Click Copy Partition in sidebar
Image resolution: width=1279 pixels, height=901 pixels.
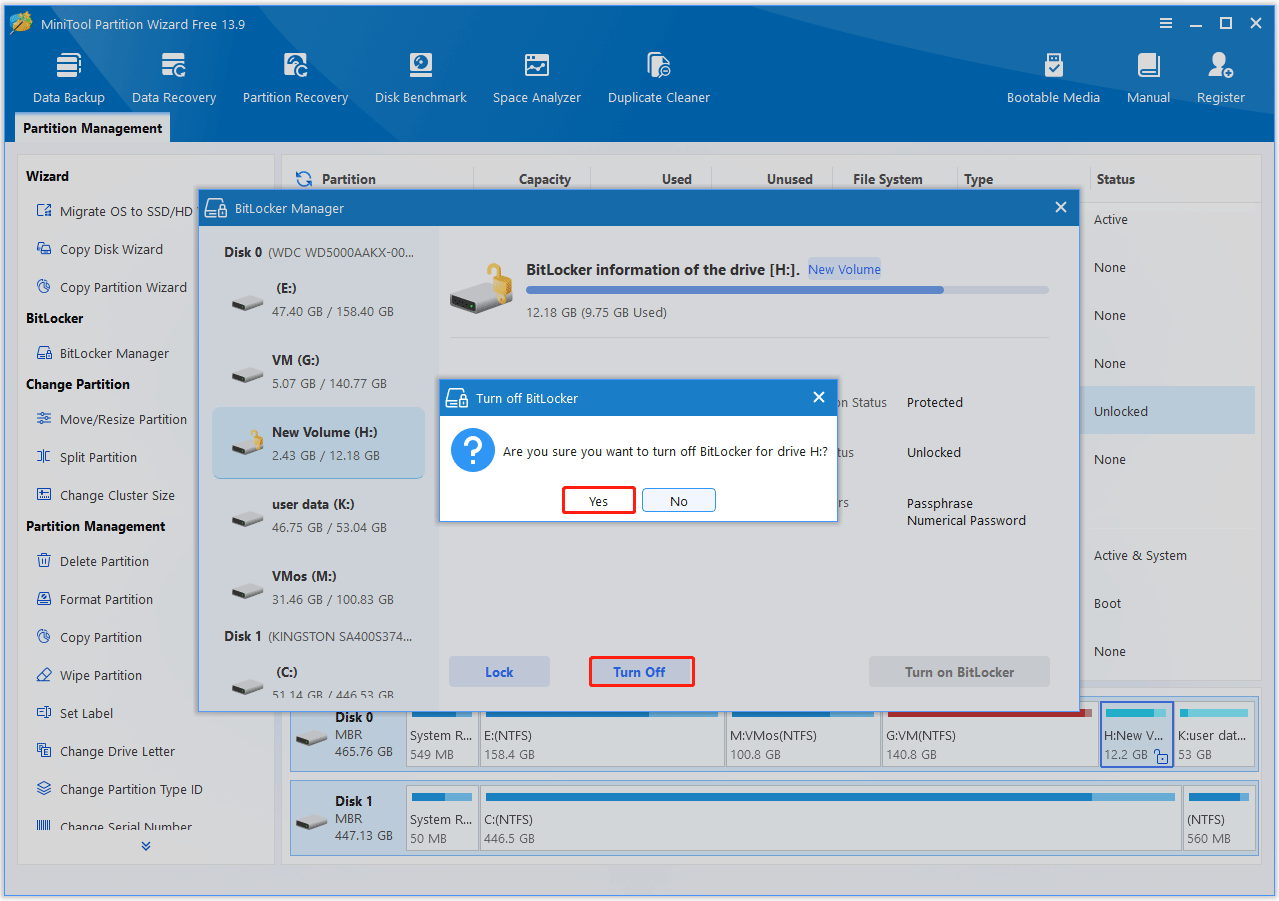pyautogui.click(x=88, y=637)
